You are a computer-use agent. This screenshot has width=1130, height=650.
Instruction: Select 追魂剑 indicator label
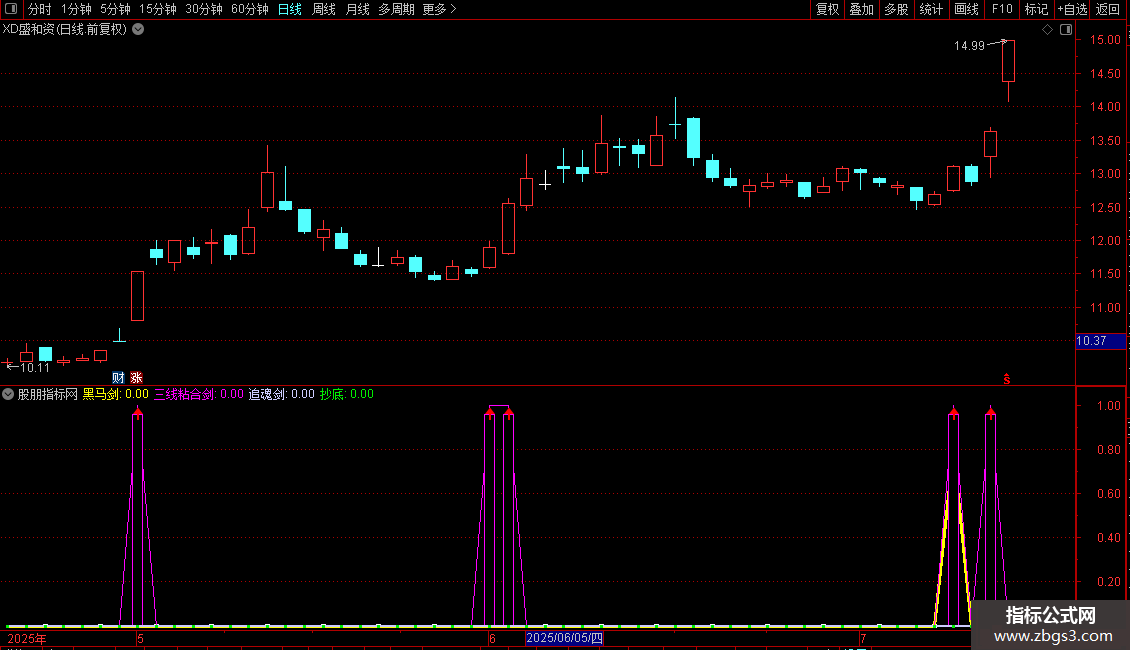(x=282, y=394)
